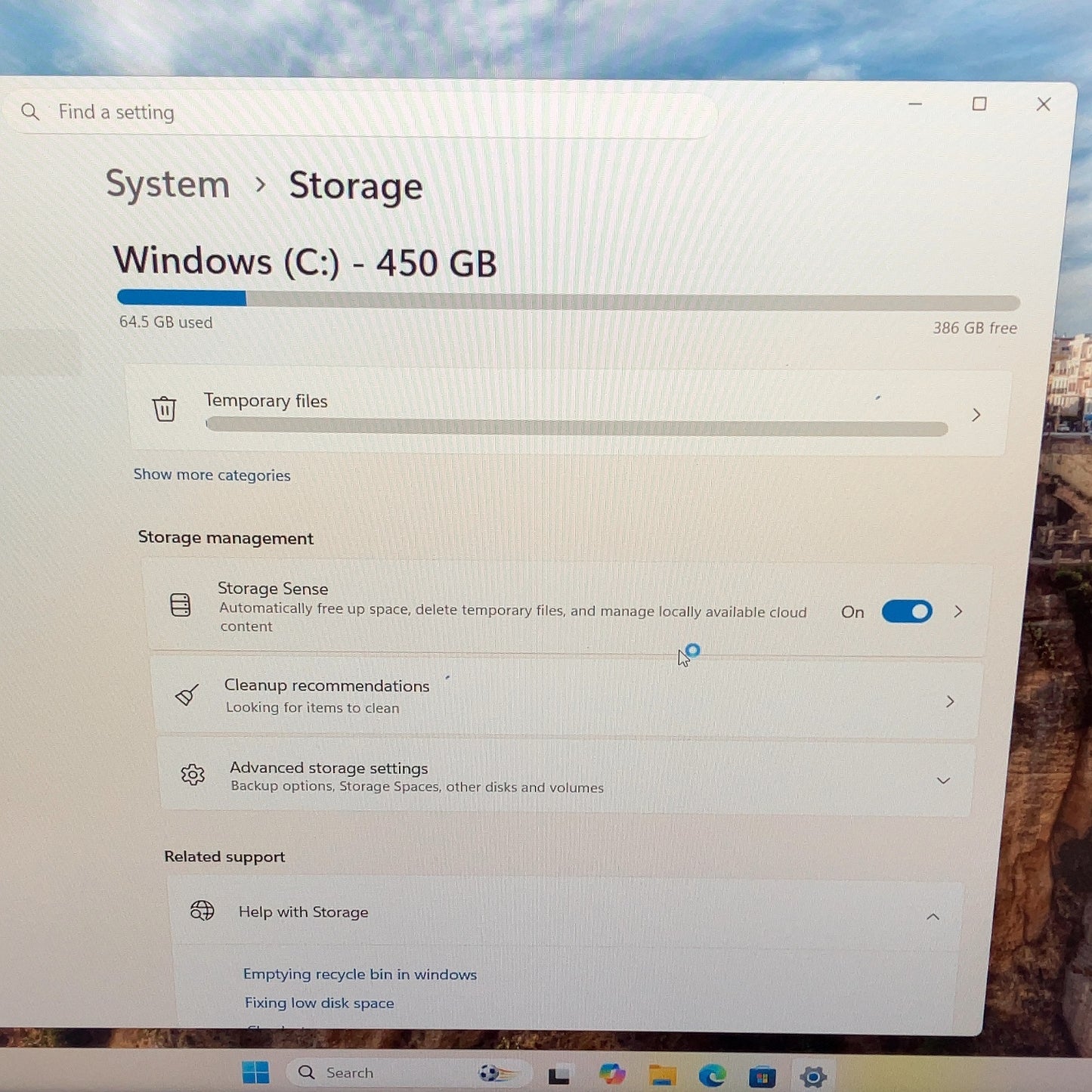This screenshot has height=1092, width=1092.
Task: Open File Explorer from the taskbar
Action: (x=662, y=1075)
